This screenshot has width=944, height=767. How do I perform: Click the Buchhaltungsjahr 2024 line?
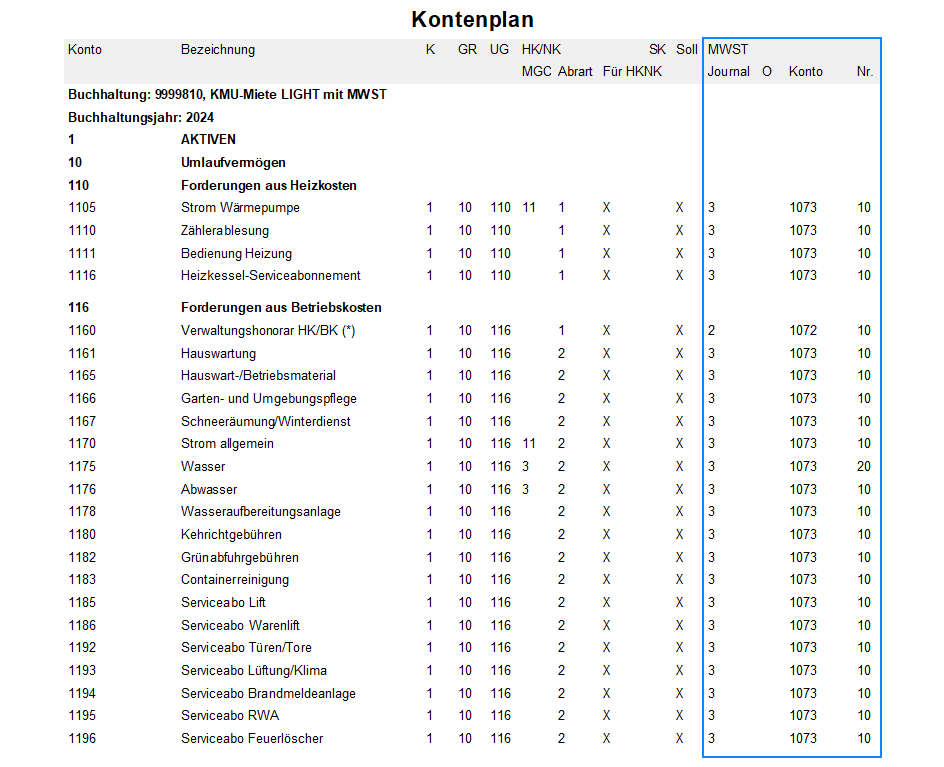pyautogui.click(x=141, y=117)
